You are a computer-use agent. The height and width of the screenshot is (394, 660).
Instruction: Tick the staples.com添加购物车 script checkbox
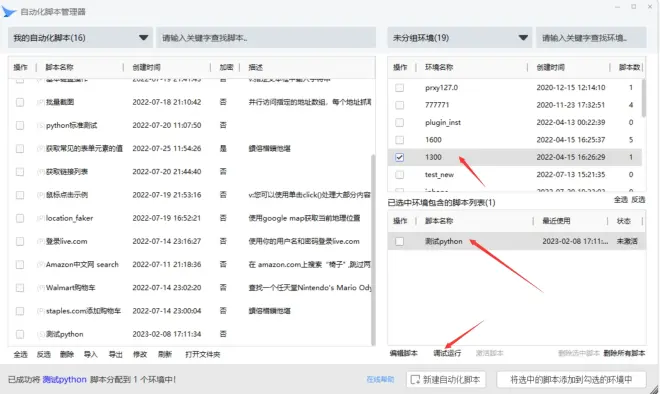(20, 311)
